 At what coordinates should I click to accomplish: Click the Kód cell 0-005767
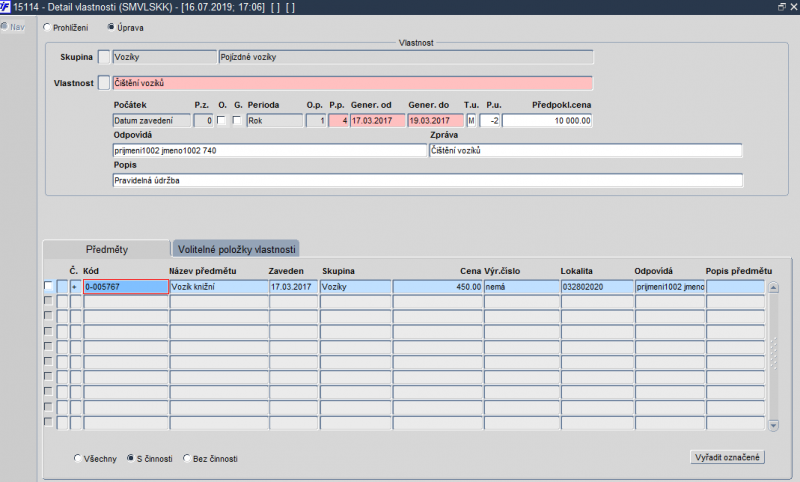[x=126, y=287]
